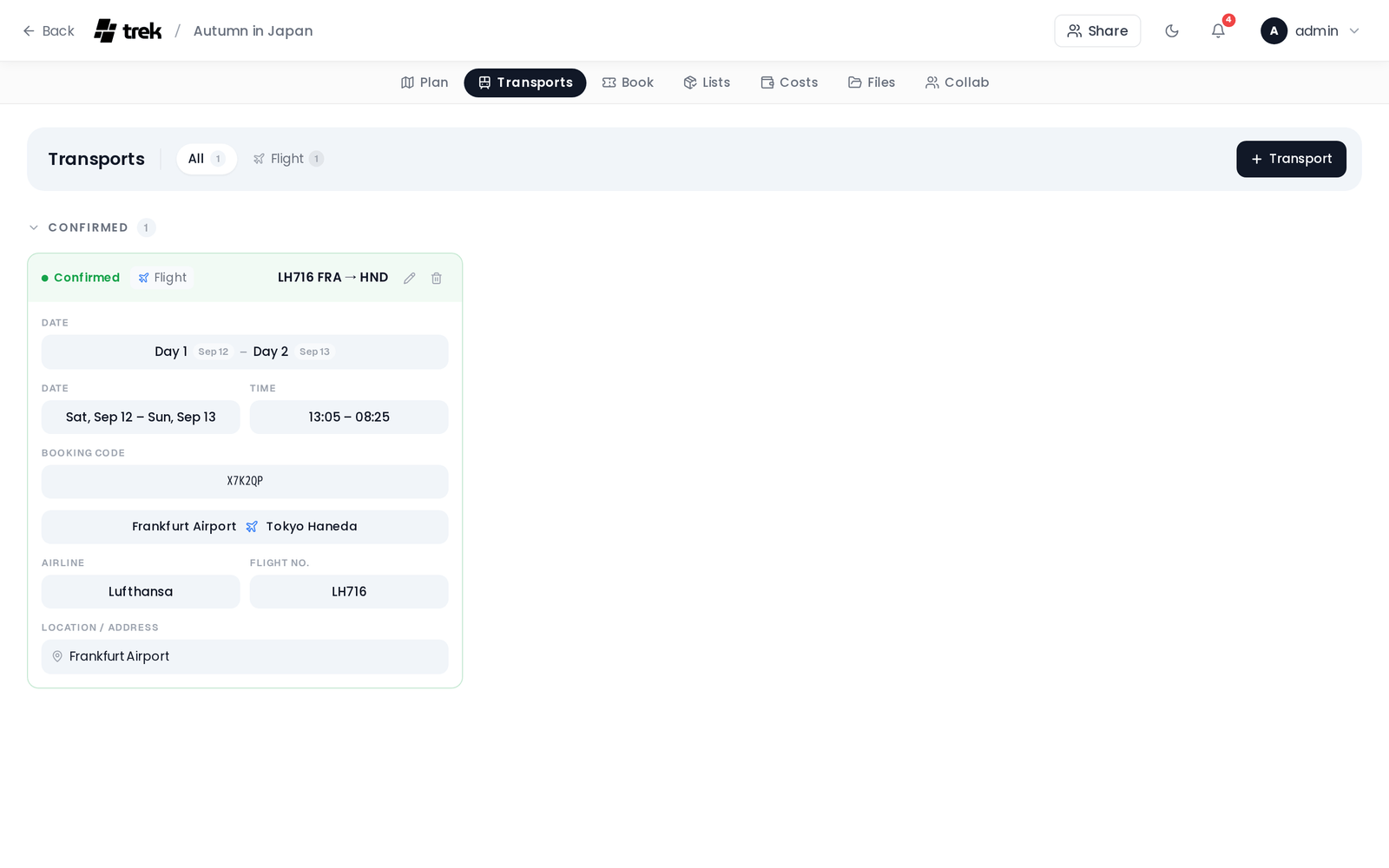Image resolution: width=1389 pixels, height=868 pixels.
Task: Open the Files tab
Action: pos(872,82)
